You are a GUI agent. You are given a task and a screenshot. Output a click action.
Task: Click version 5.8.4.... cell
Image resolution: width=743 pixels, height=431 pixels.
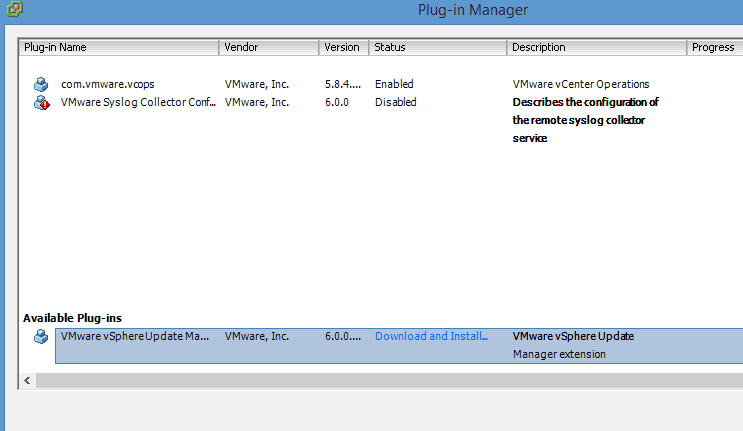point(343,84)
